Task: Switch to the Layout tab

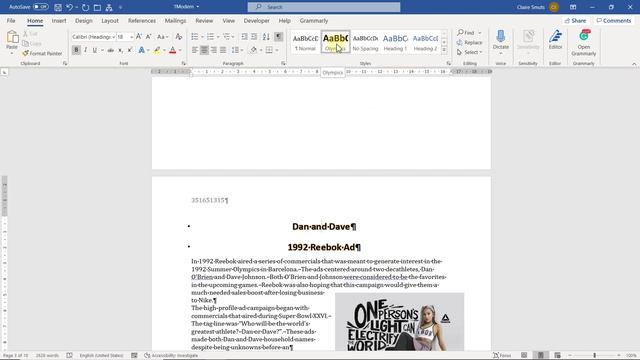Action: (x=110, y=20)
